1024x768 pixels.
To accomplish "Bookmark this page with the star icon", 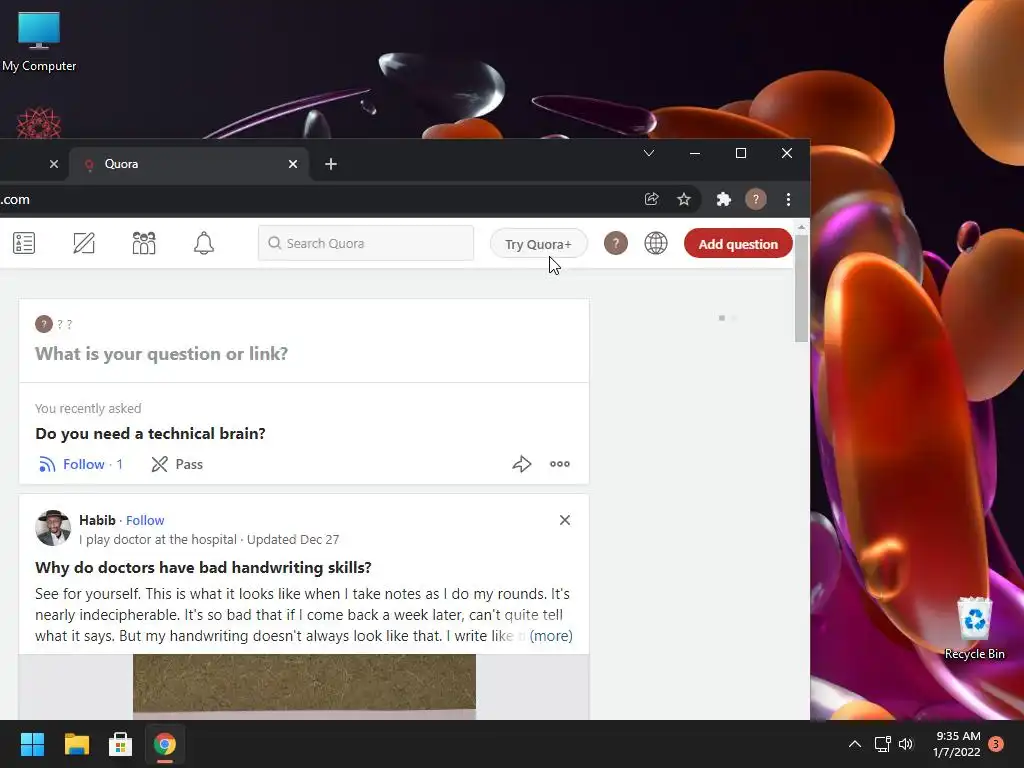I will pyautogui.click(x=684, y=199).
